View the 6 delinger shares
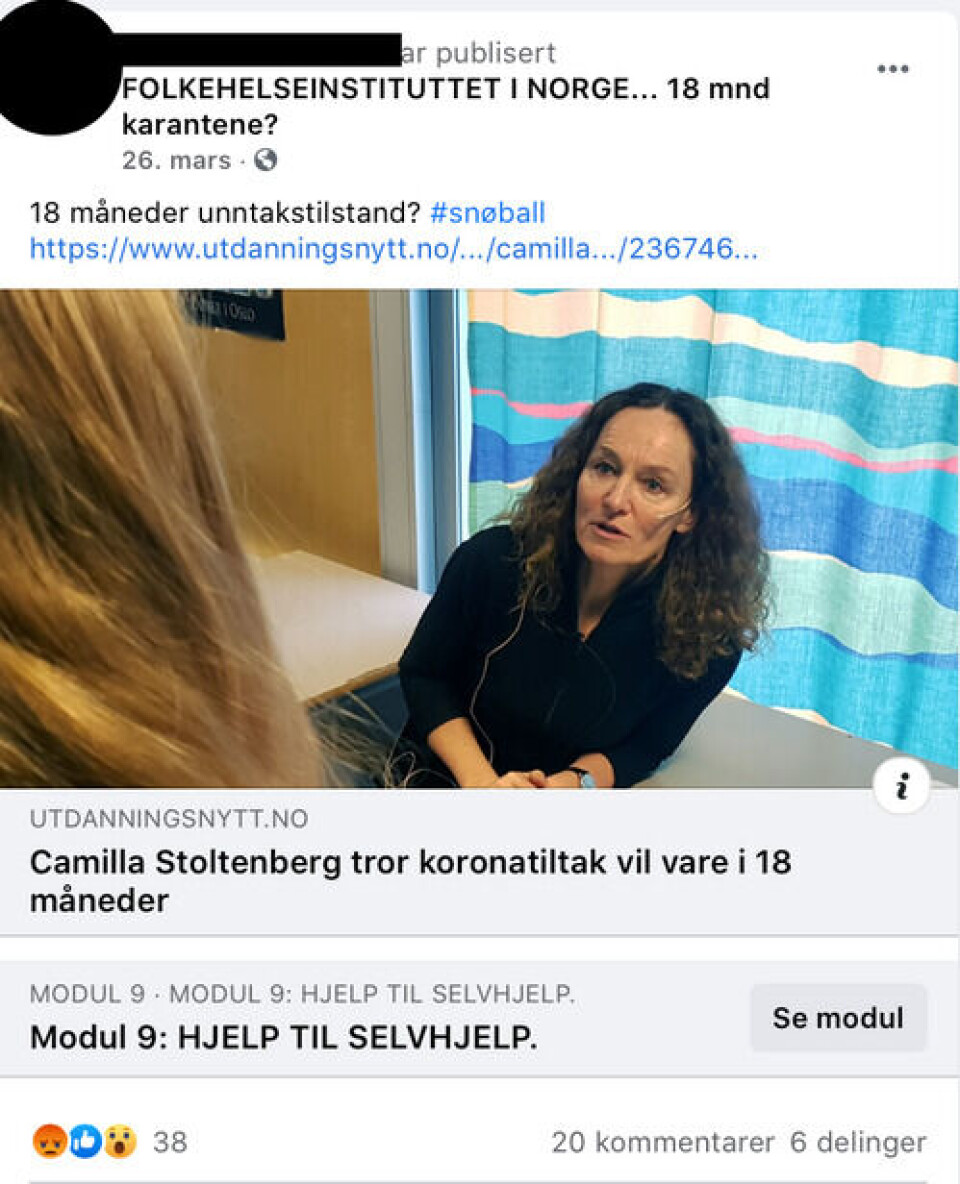 [857, 1142]
